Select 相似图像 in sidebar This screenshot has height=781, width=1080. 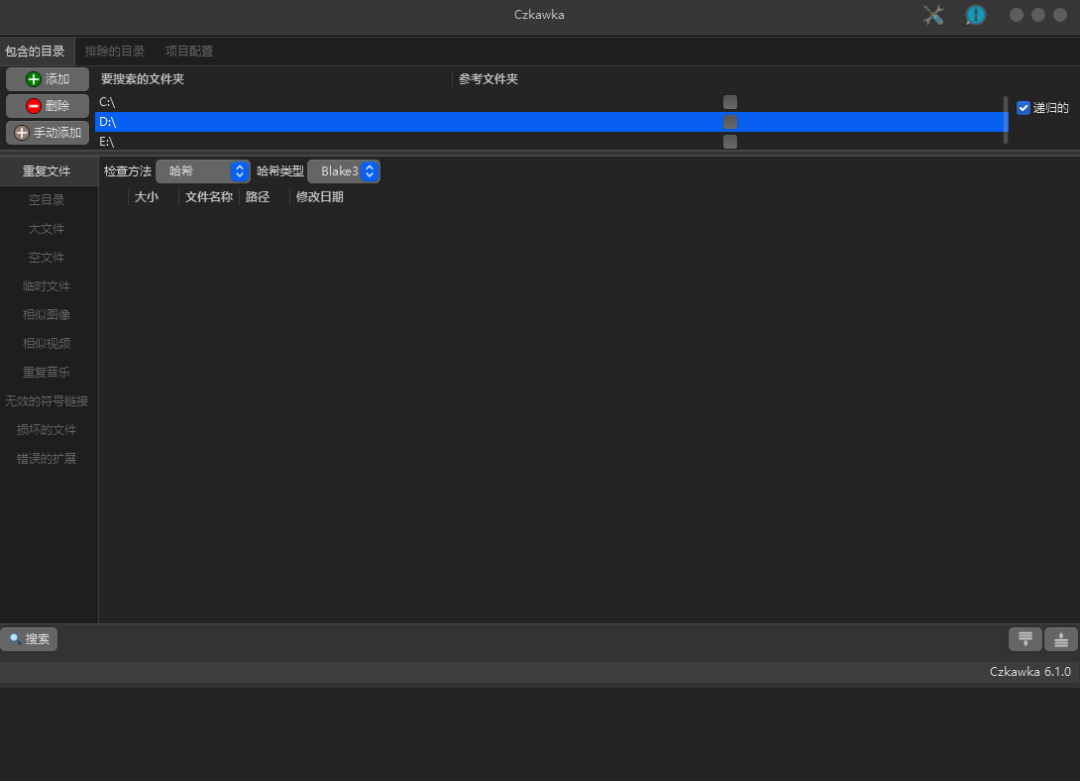click(48, 315)
